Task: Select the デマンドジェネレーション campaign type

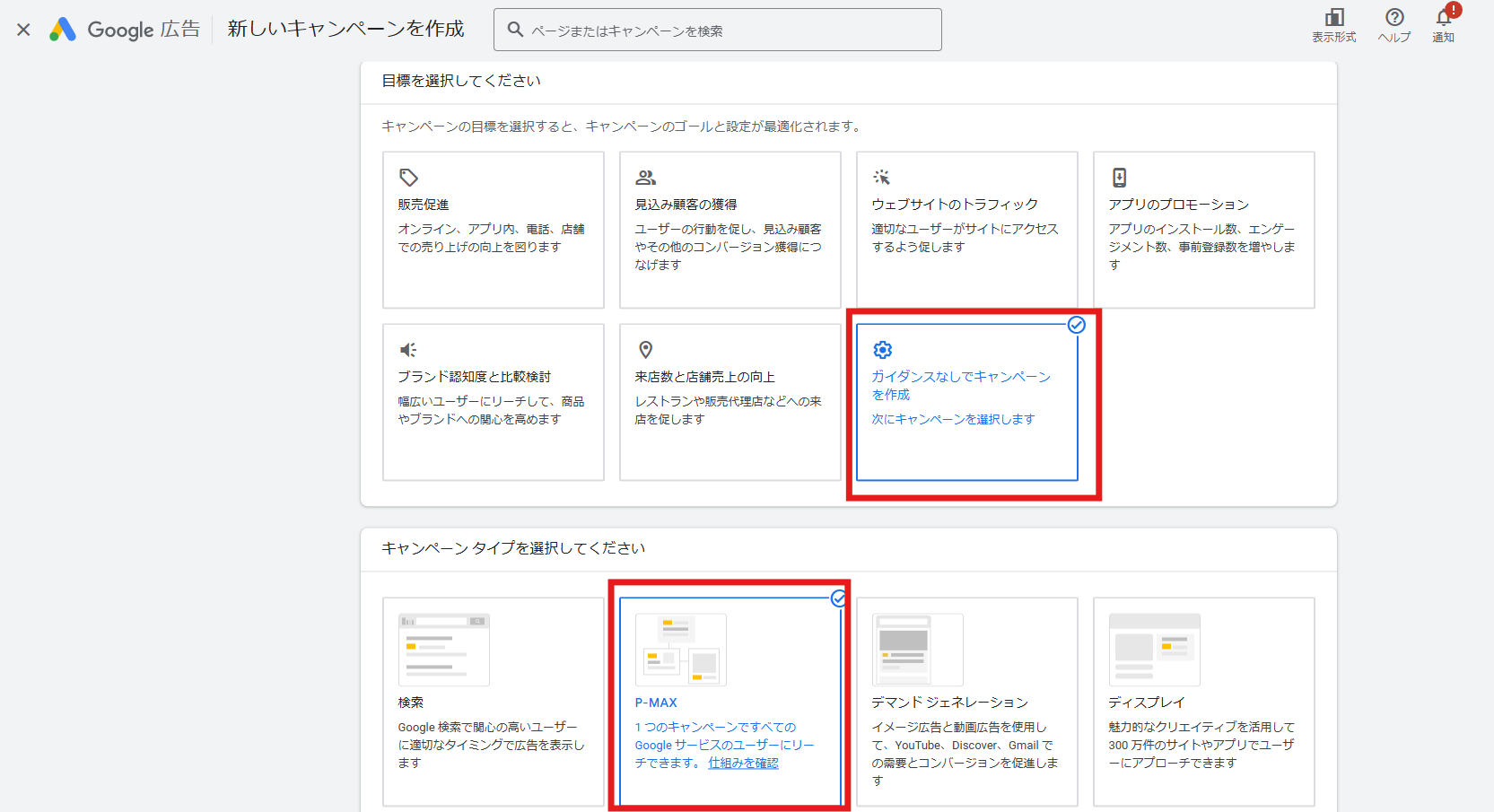Action: tap(966, 702)
